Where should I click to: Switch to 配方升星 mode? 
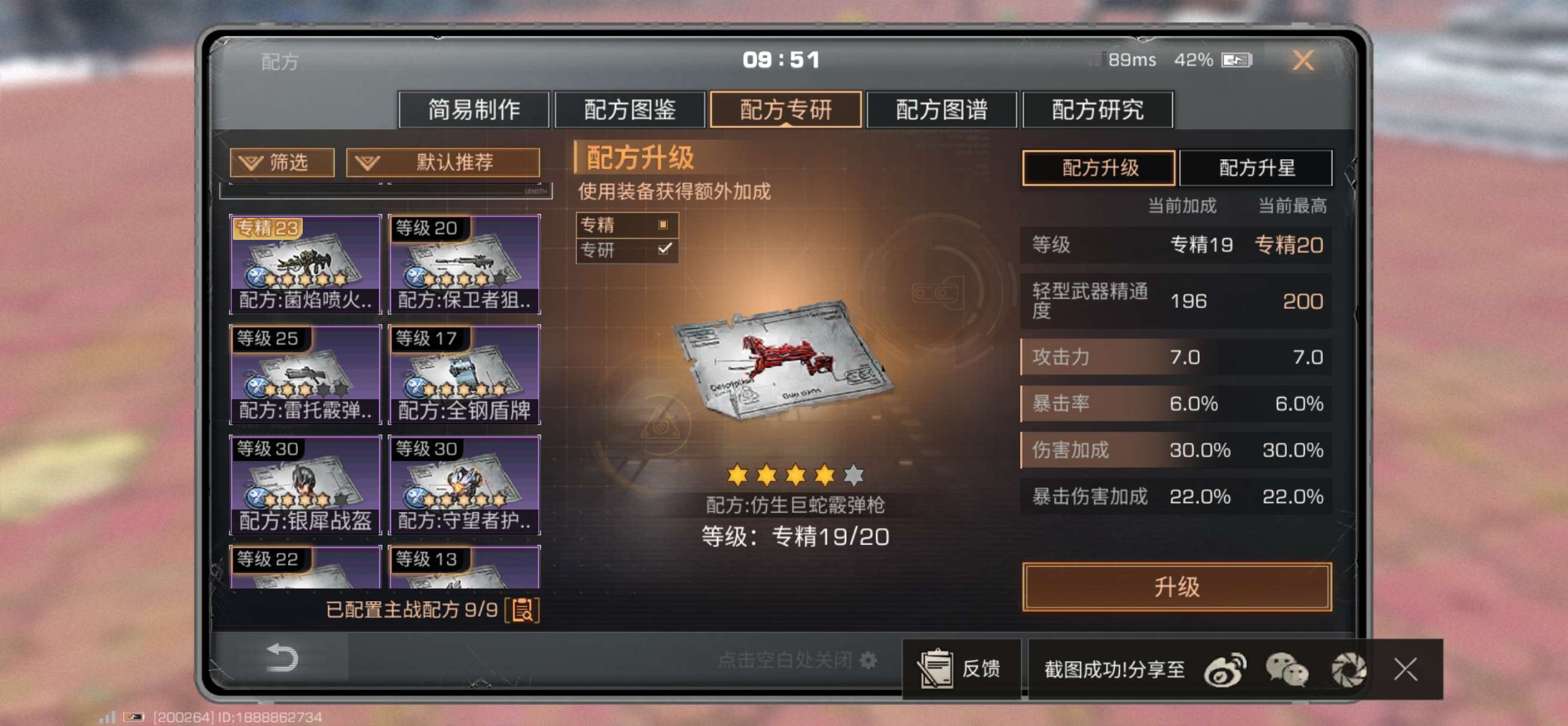(x=1256, y=168)
